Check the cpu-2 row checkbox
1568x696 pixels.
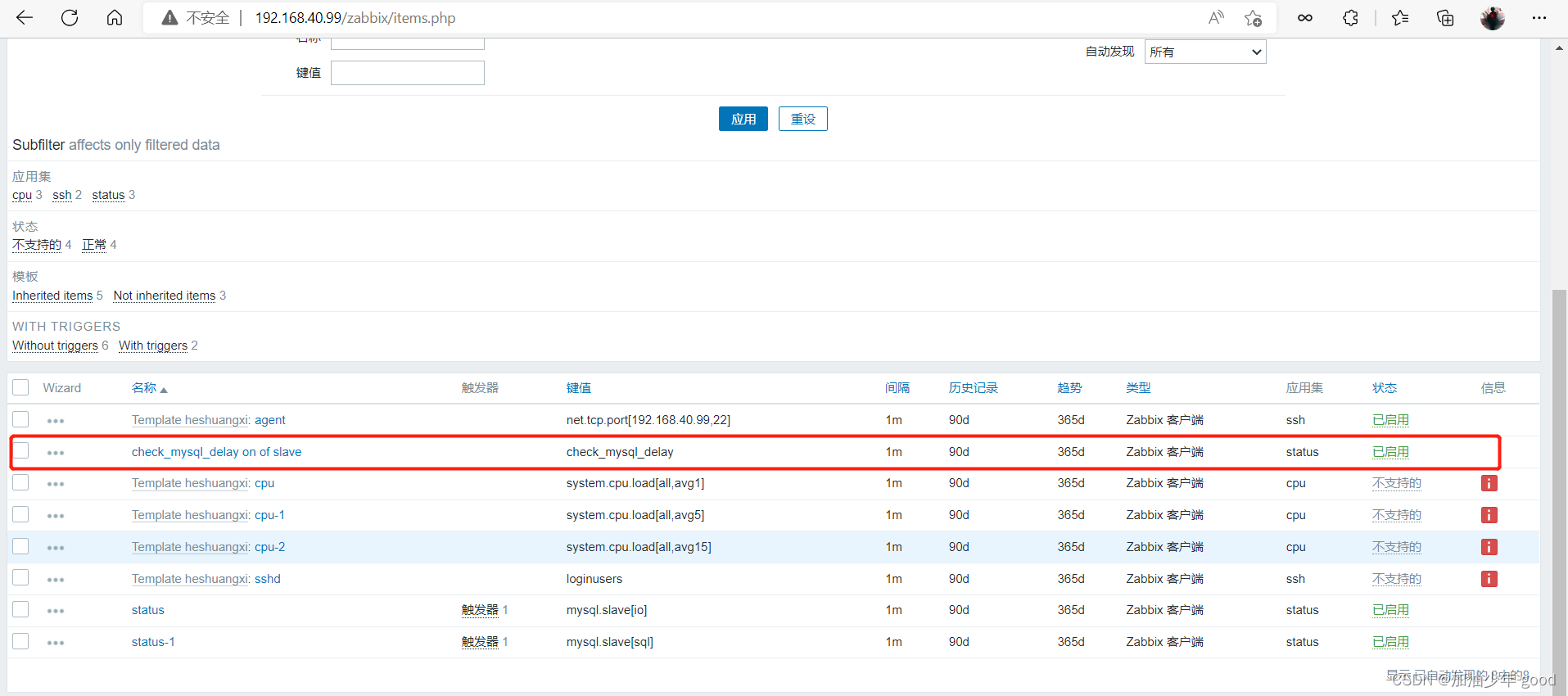coord(20,546)
